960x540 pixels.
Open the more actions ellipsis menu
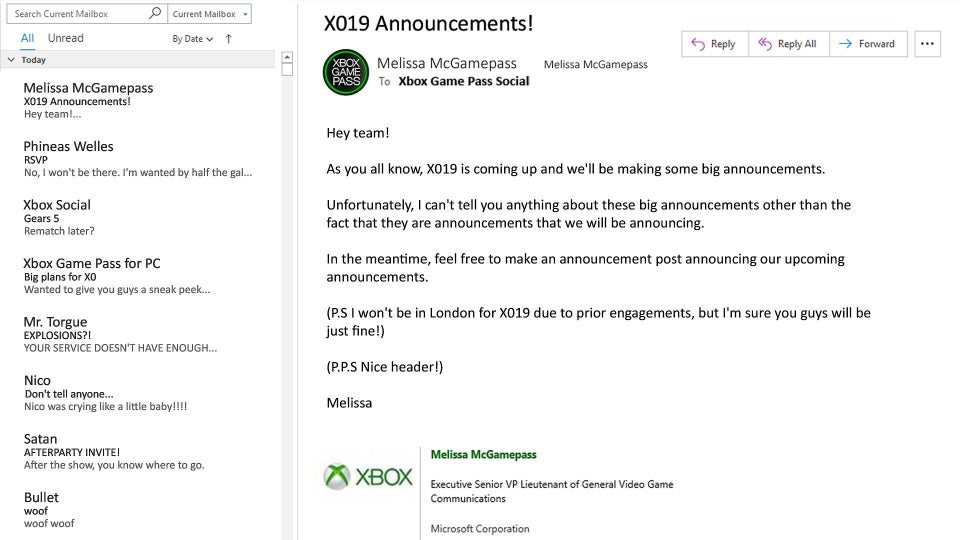(x=927, y=44)
